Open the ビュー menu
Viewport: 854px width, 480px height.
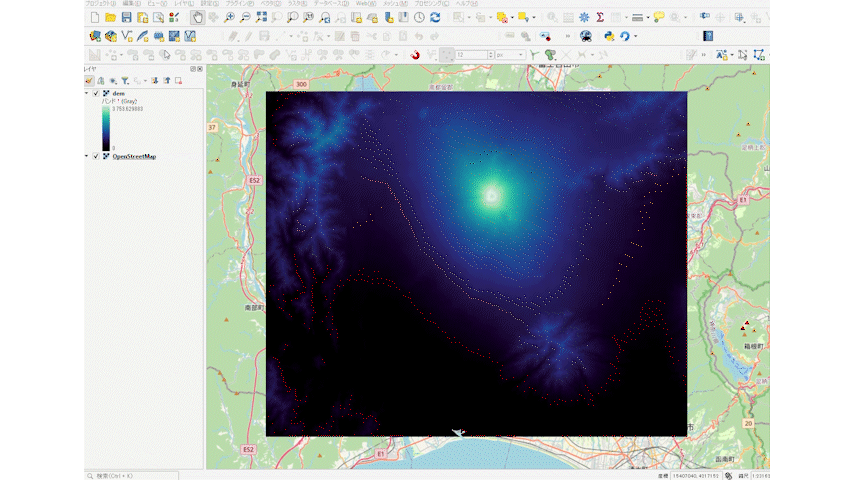click(158, 3)
